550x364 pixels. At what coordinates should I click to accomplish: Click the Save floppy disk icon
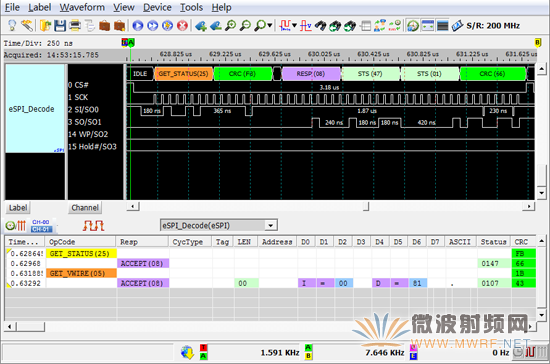coord(60,26)
